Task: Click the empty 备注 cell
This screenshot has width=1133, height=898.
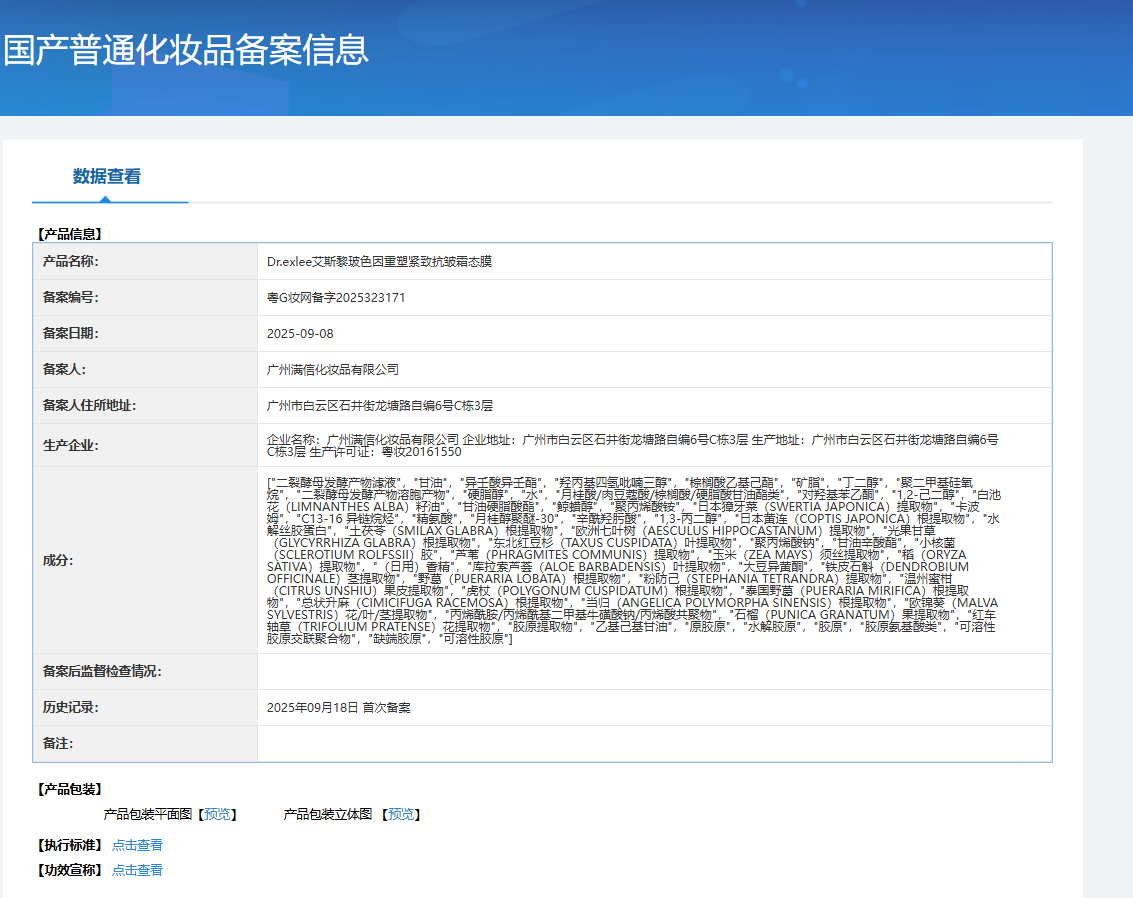Action: 654,743
